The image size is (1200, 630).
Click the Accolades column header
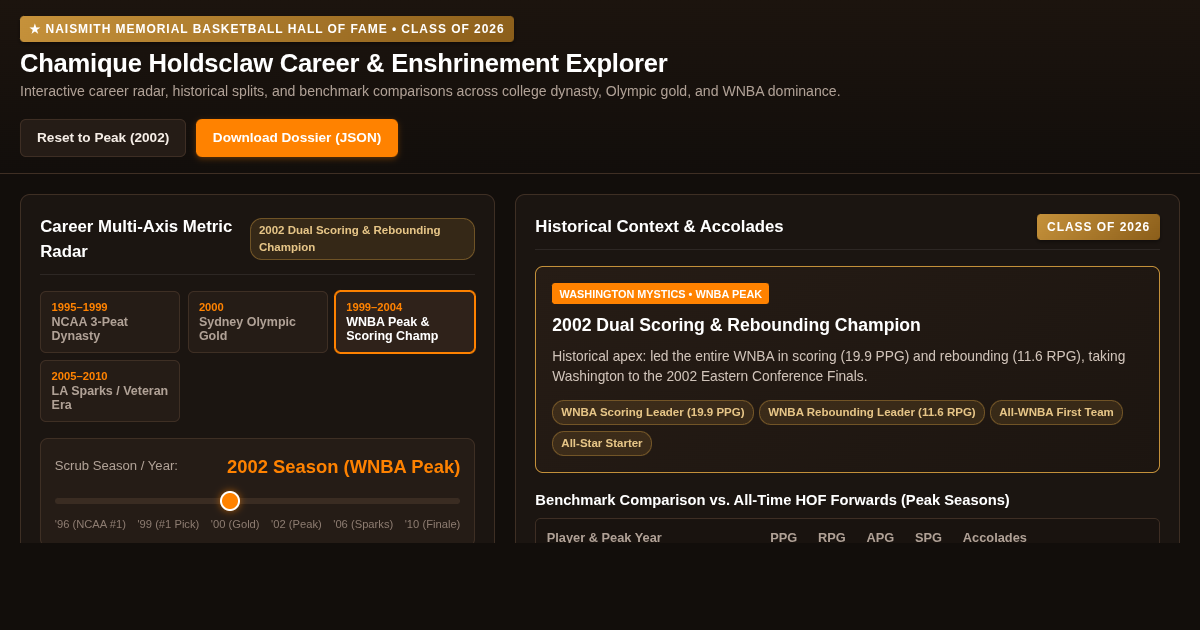[995, 537]
